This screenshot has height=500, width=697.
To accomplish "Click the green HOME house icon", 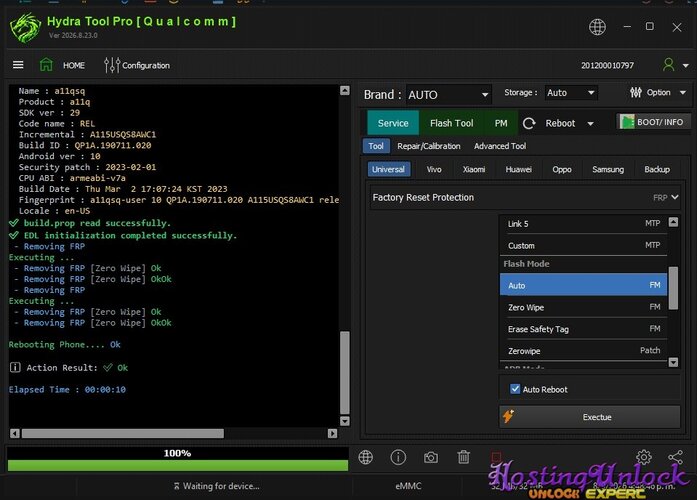I will tap(46, 65).
